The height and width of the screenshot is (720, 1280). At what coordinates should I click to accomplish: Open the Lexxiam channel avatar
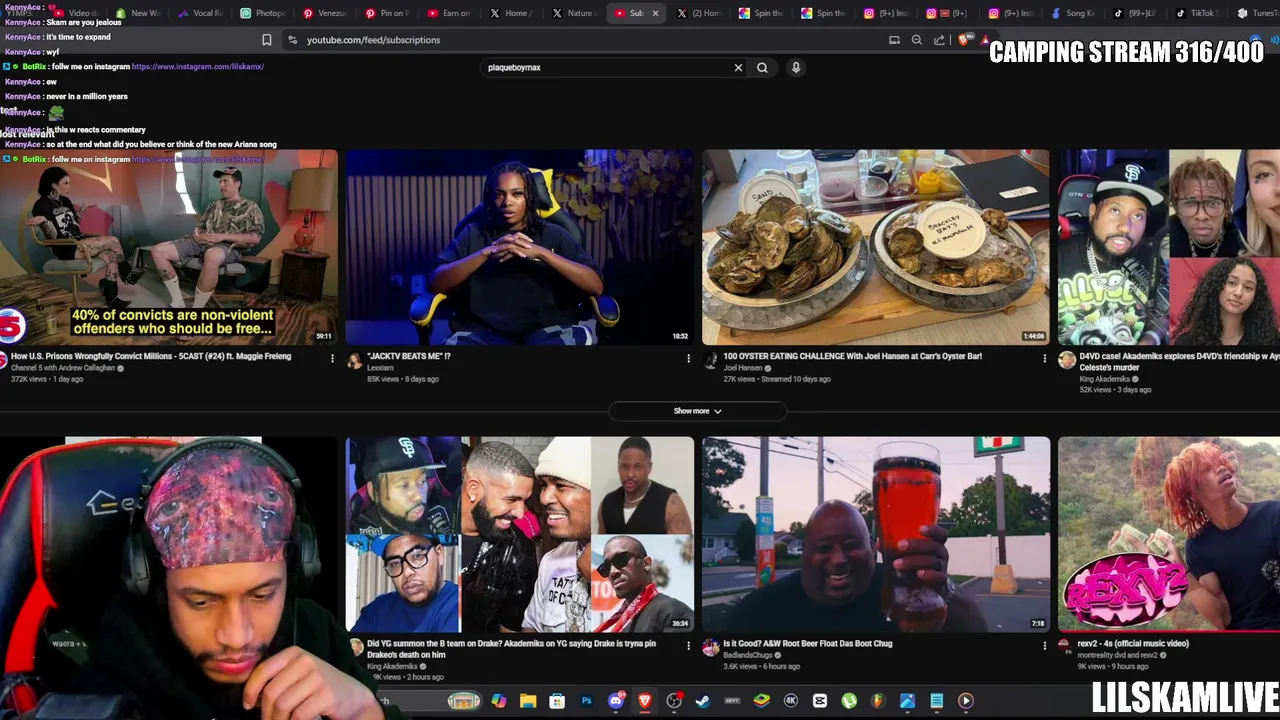pyautogui.click(x=354, y=361)
